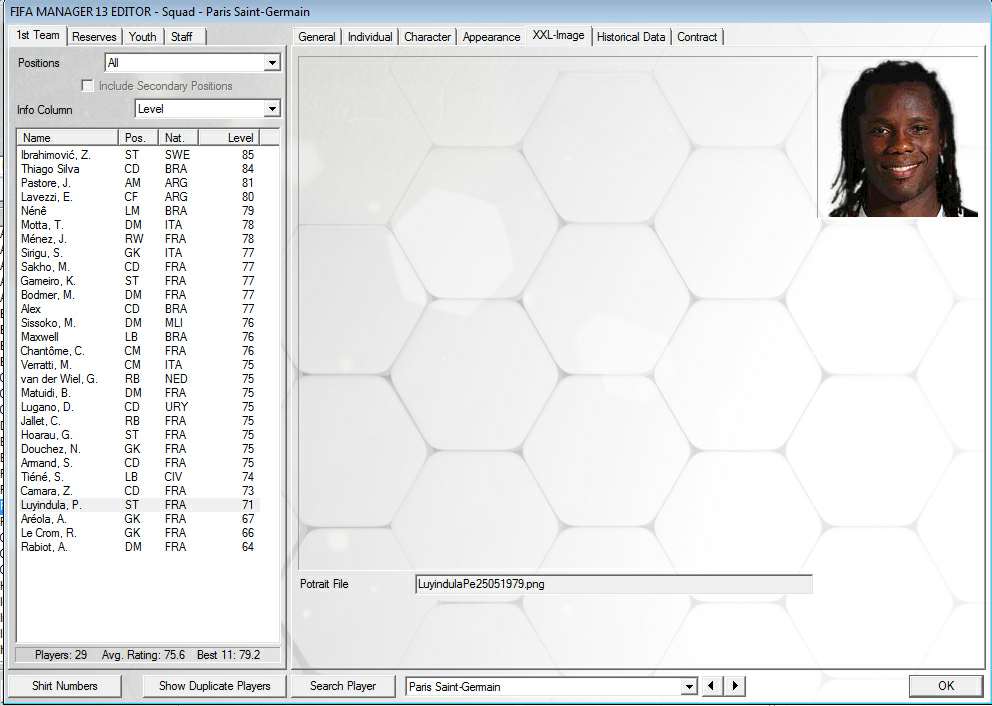Viewport: 992px width, 706px height.
Task: Click the previous club arrow button
Action: click(x=713, y=686)
